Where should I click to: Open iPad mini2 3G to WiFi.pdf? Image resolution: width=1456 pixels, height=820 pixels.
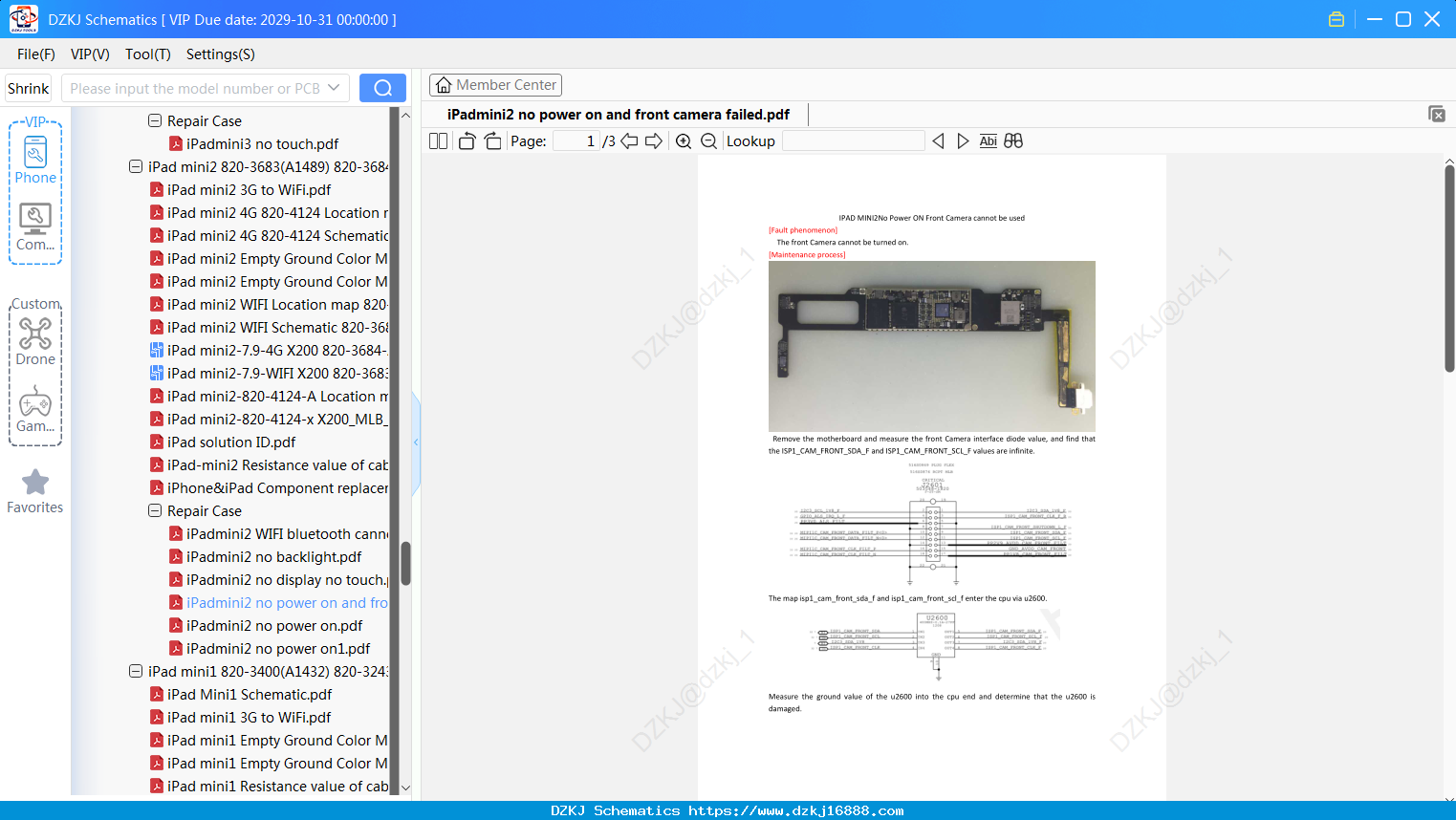(x=240, y=189)
